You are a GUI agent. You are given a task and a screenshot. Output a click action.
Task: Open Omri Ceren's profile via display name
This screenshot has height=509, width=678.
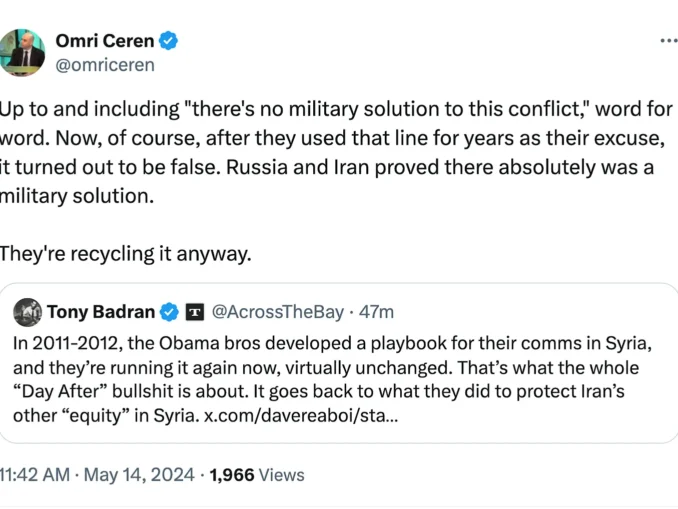[x=102, y=41]
